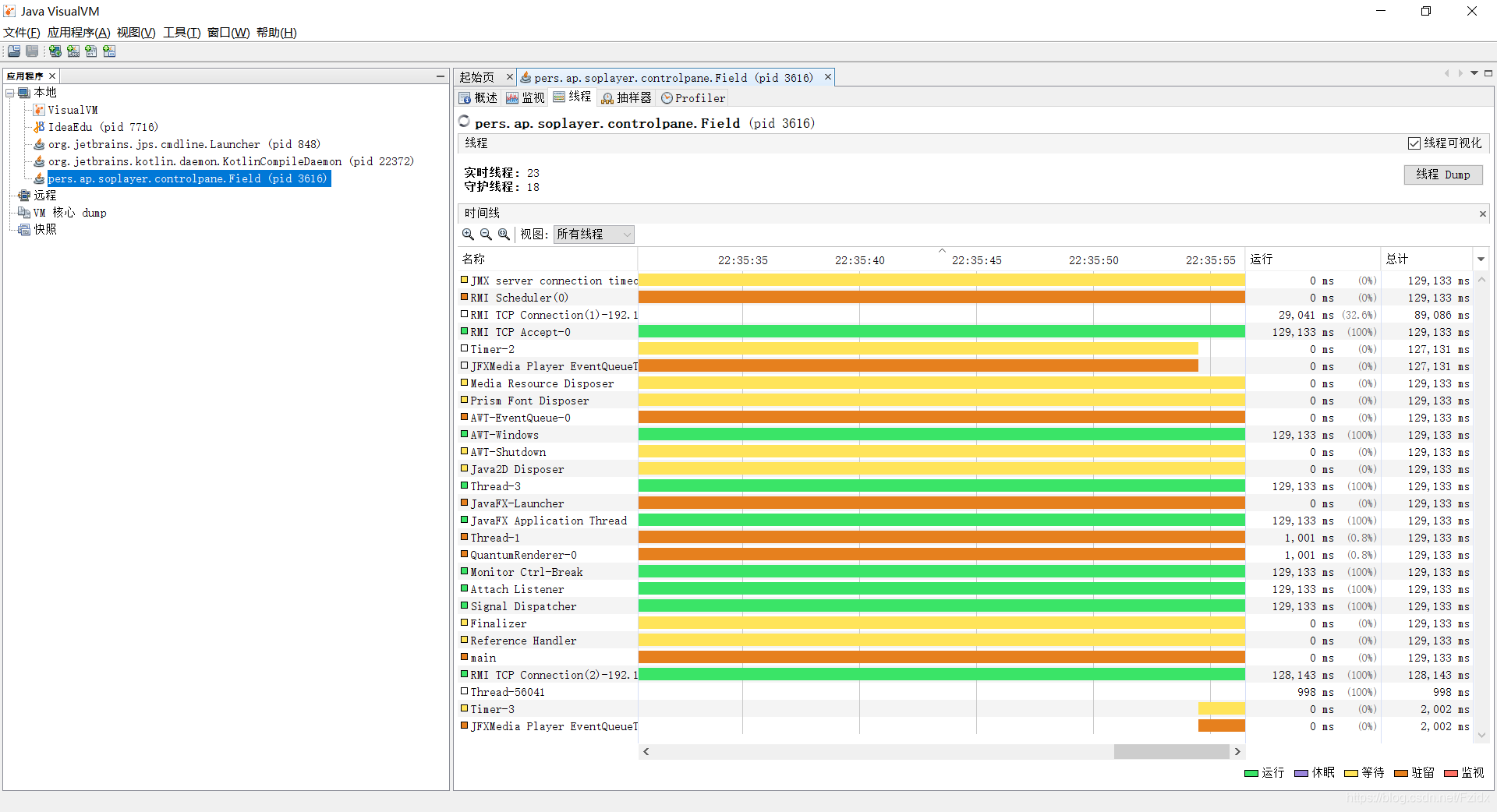Switch to the 起始页 tab
This screenshot has width=1497, height=812.
click(x=477, y=77)
